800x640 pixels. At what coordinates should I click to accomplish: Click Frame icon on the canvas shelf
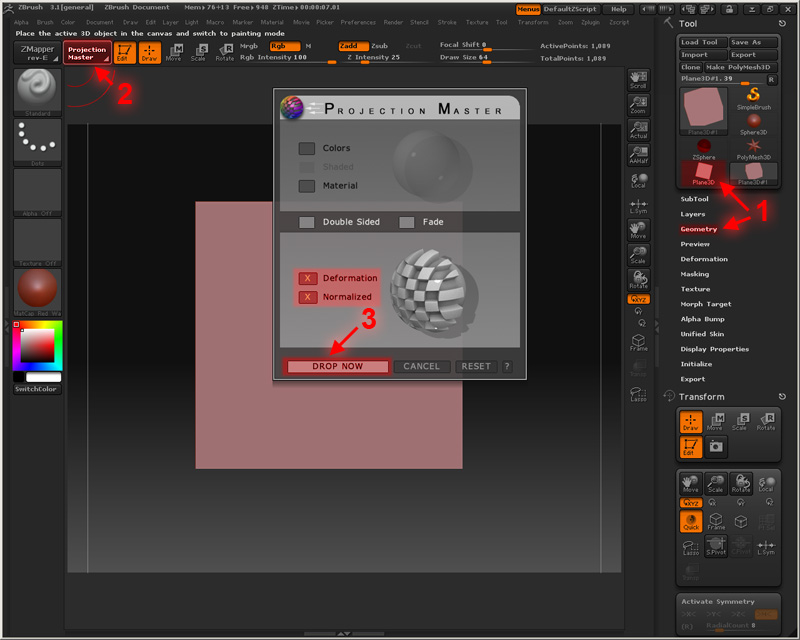[x=638, y=342]
